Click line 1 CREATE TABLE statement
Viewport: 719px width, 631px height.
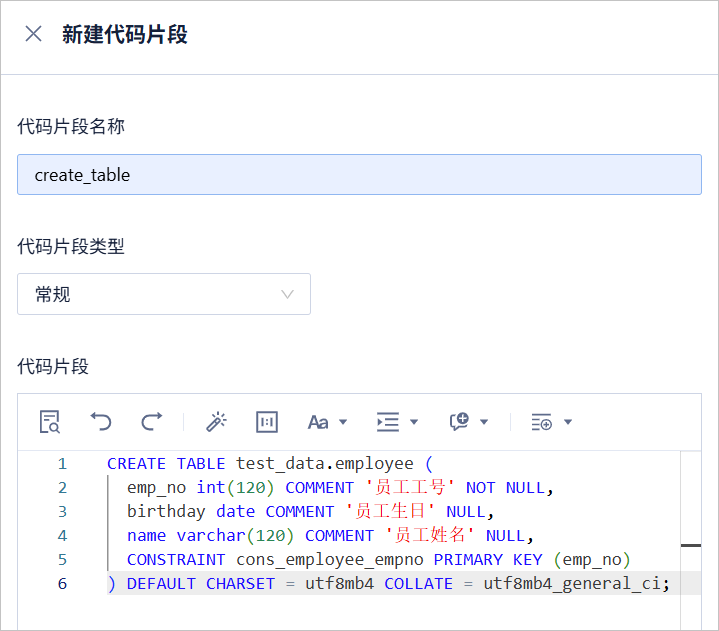[x=270, y=464]
